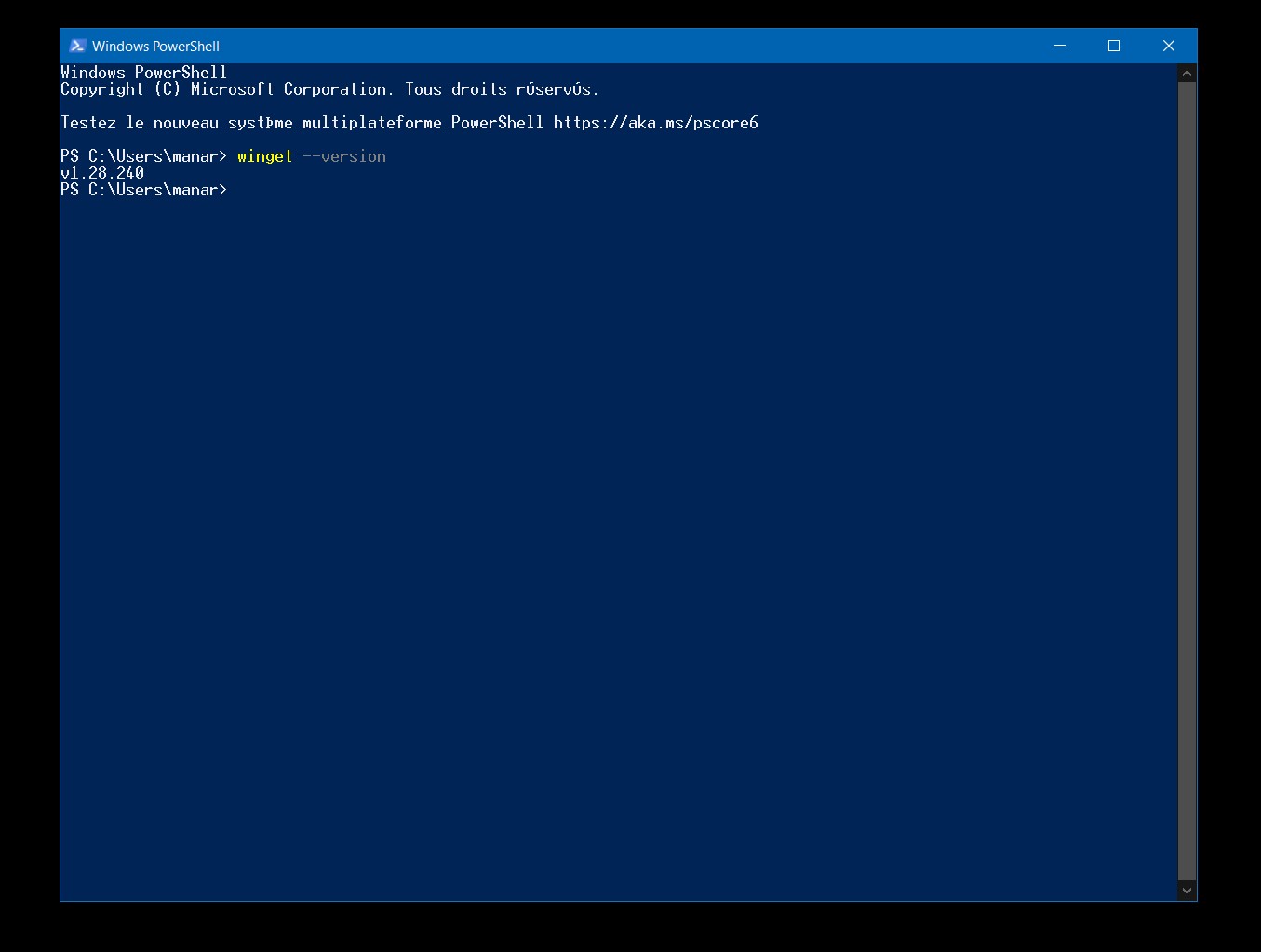Click the last PS C:\Users\manar> prompt
The width and height of the screenshot is (1261, 952).
pyautogui.click(x=144, y=190)
